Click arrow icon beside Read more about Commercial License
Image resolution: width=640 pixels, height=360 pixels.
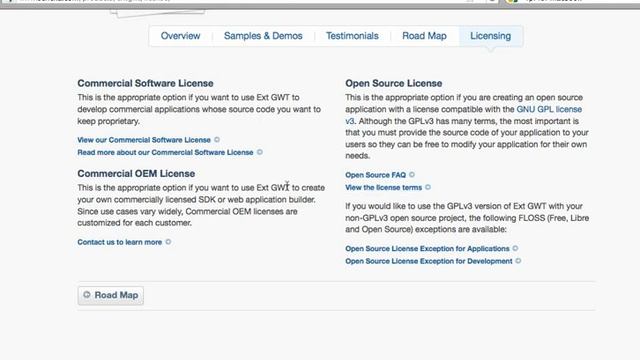click(x=260, y=152)
